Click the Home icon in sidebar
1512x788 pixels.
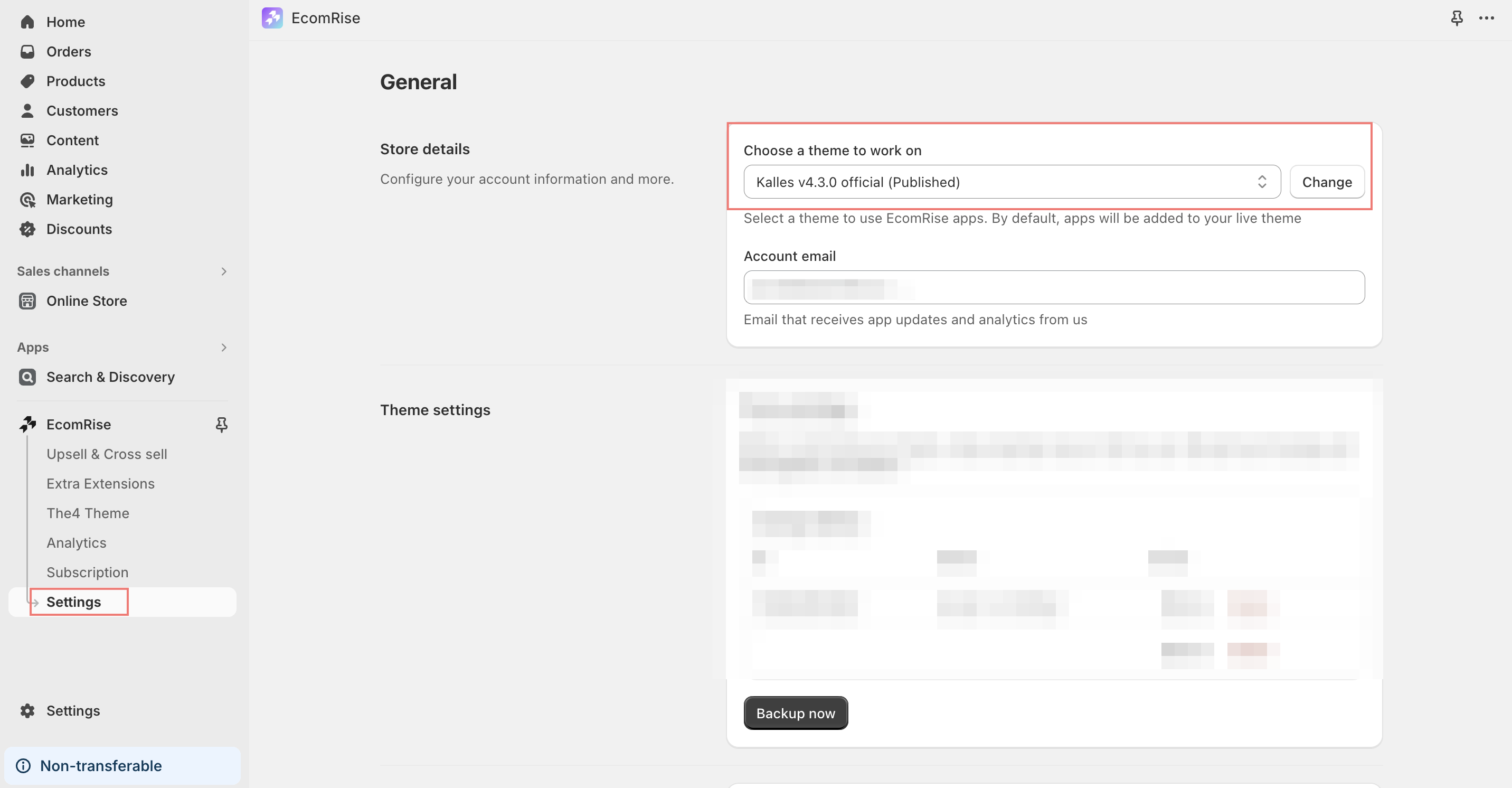(27, 22)
